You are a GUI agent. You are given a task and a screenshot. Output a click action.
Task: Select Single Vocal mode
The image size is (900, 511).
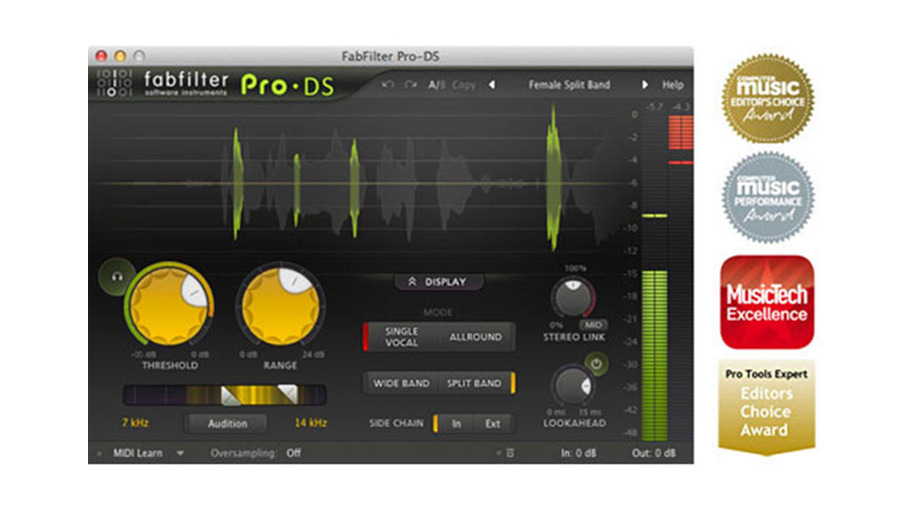coord(401,337)
